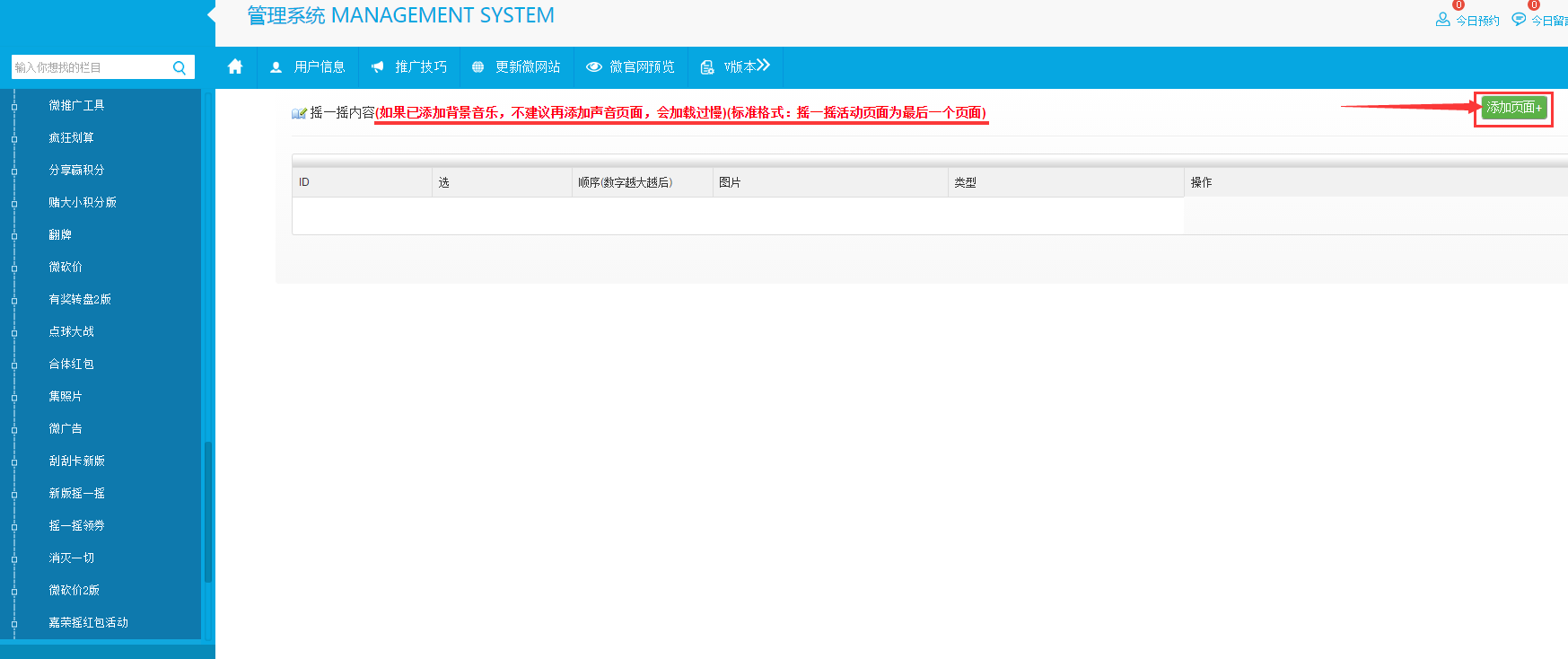
Task: Click the 今日预约 user icon
Action: [1442, 19]
